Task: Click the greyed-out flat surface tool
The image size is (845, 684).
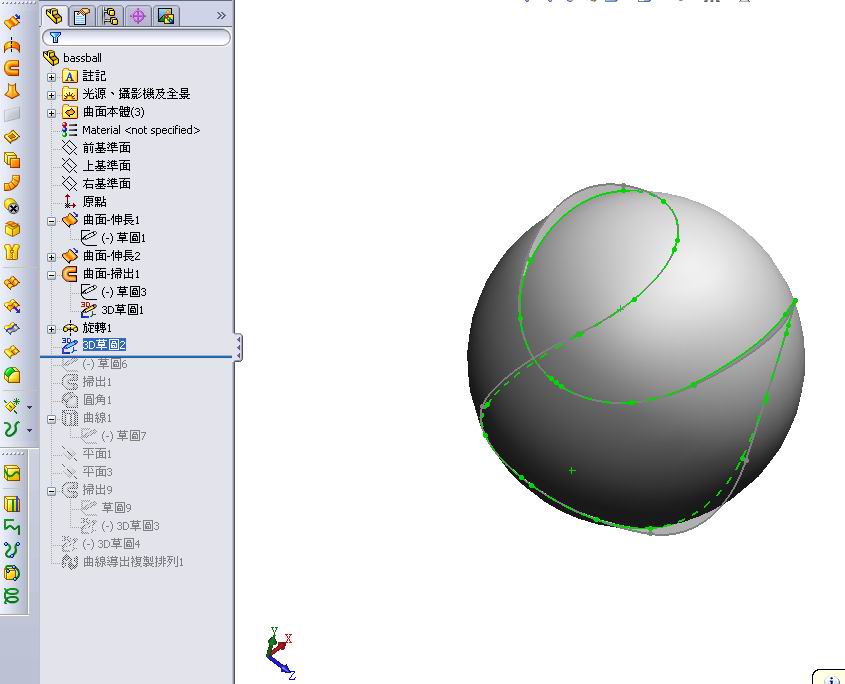Action: pos(12,114)
